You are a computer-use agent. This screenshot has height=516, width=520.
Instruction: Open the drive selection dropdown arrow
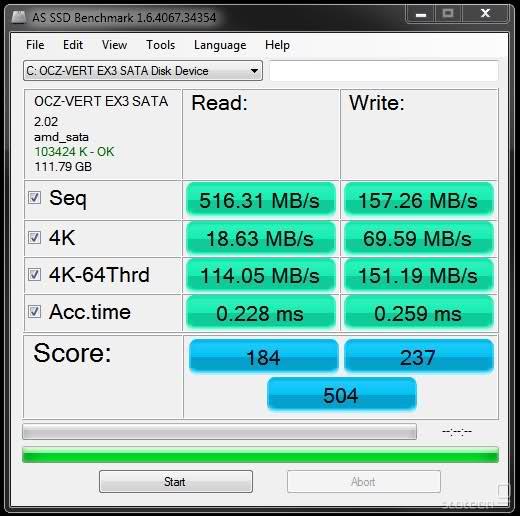pyautogui.click(x=254, y=71)
